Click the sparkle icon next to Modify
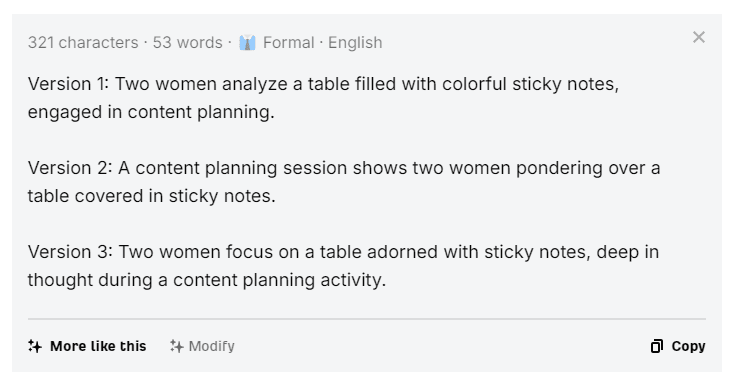The width and height of the screenshot is (736, 377). pyautogui.click(x=176, y=346)
